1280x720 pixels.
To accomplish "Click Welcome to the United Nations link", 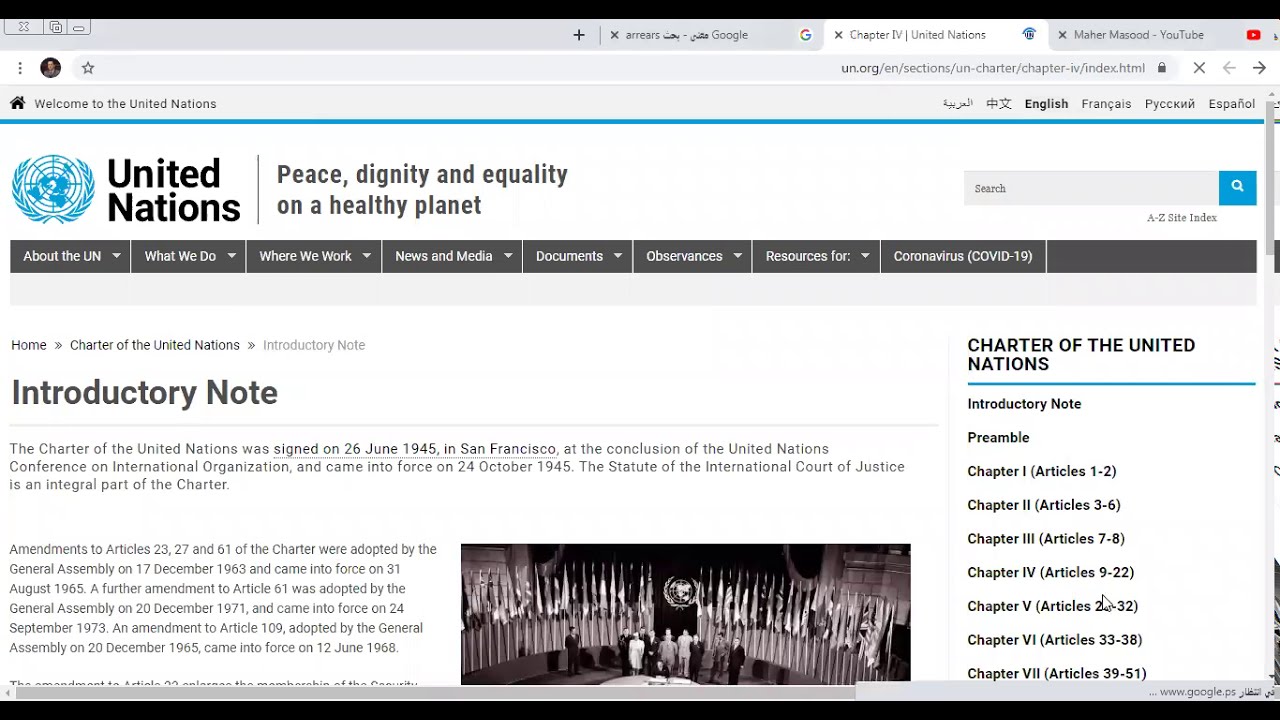I will click(125, 104).
